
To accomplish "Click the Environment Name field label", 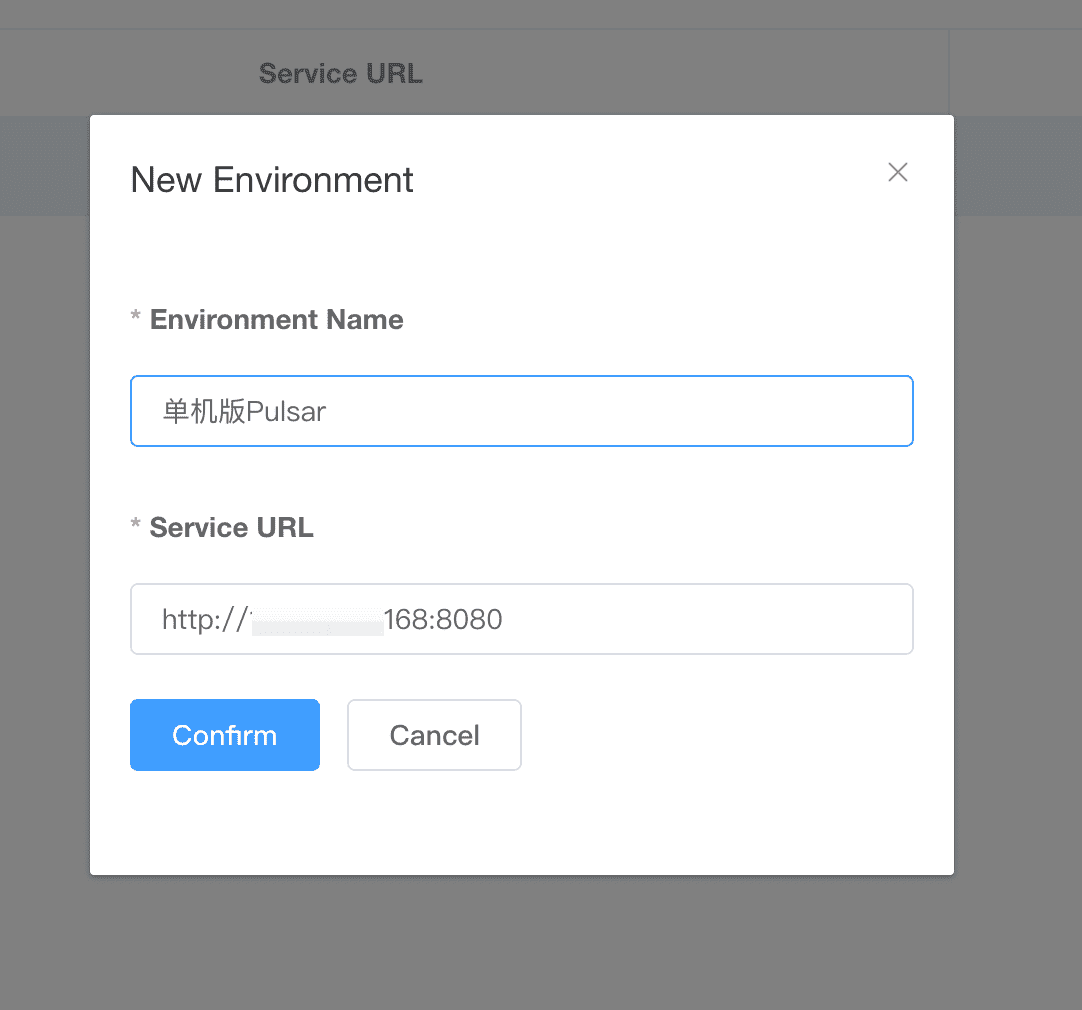I will coord(276,320).
